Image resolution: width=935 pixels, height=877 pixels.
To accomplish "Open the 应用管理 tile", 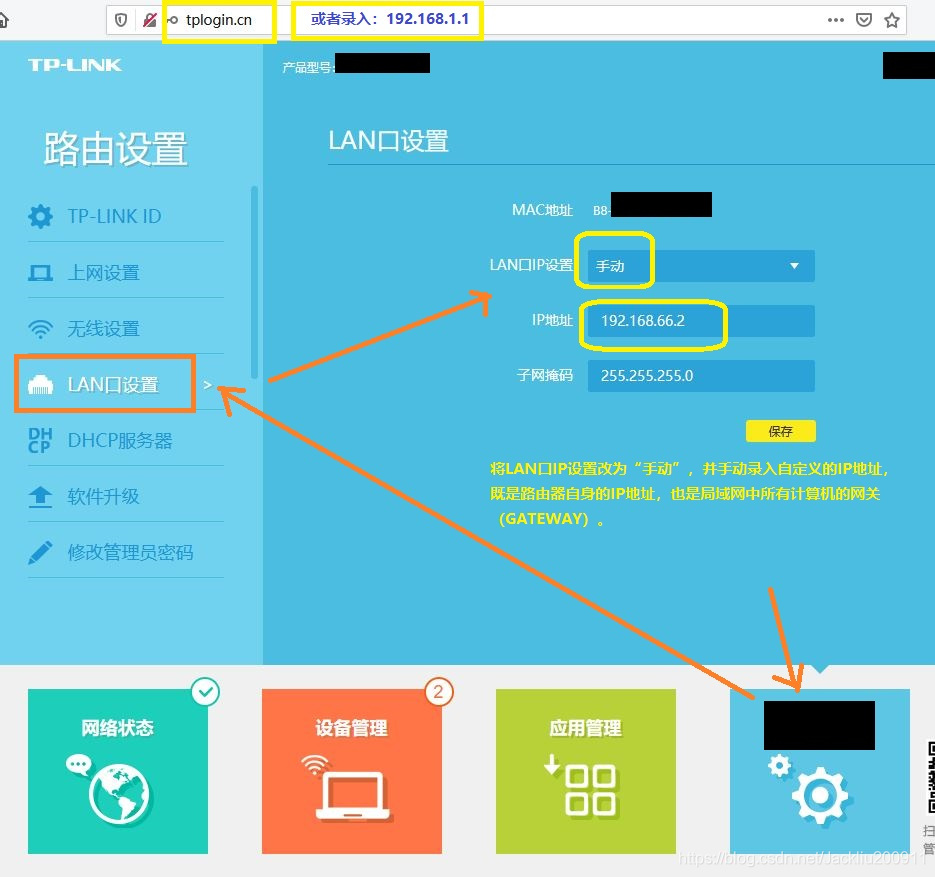I will tap(586, 771).
